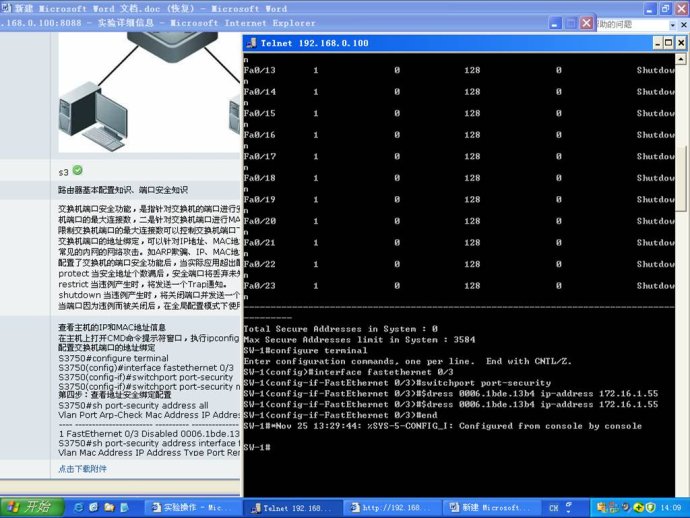The width and height of the screenshot is (690, 518).
Task: Restore down the Microsoft Word window
Action: (665, 8)
